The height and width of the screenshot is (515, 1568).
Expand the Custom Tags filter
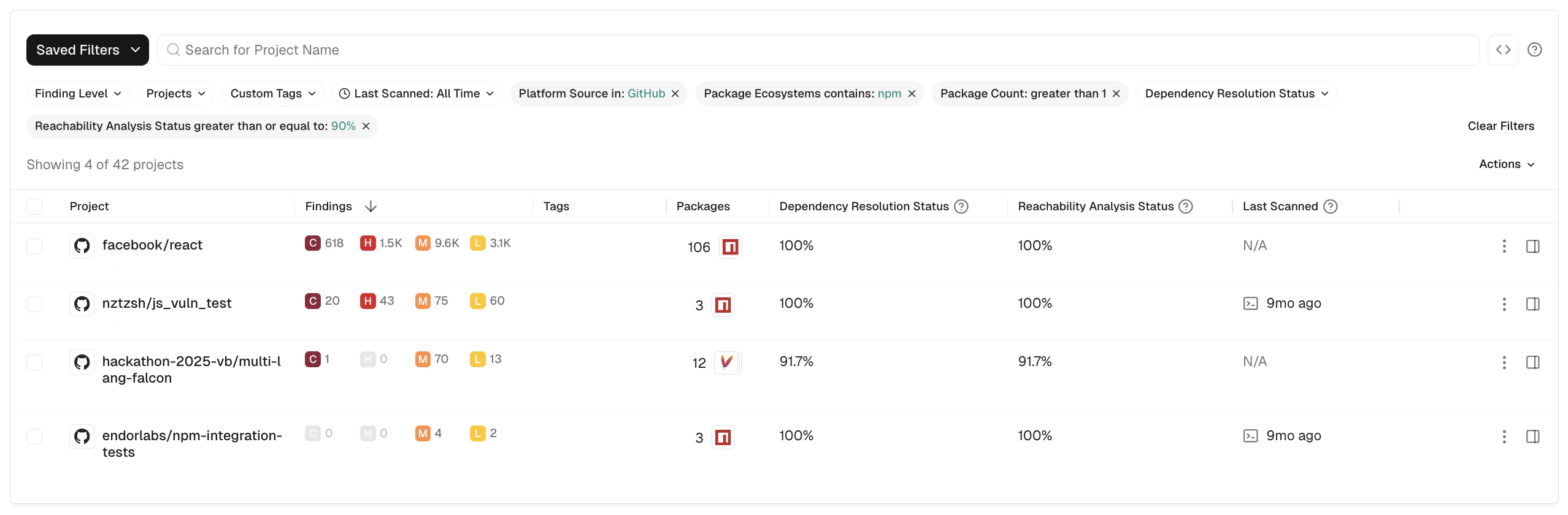[x=273, y=93]
